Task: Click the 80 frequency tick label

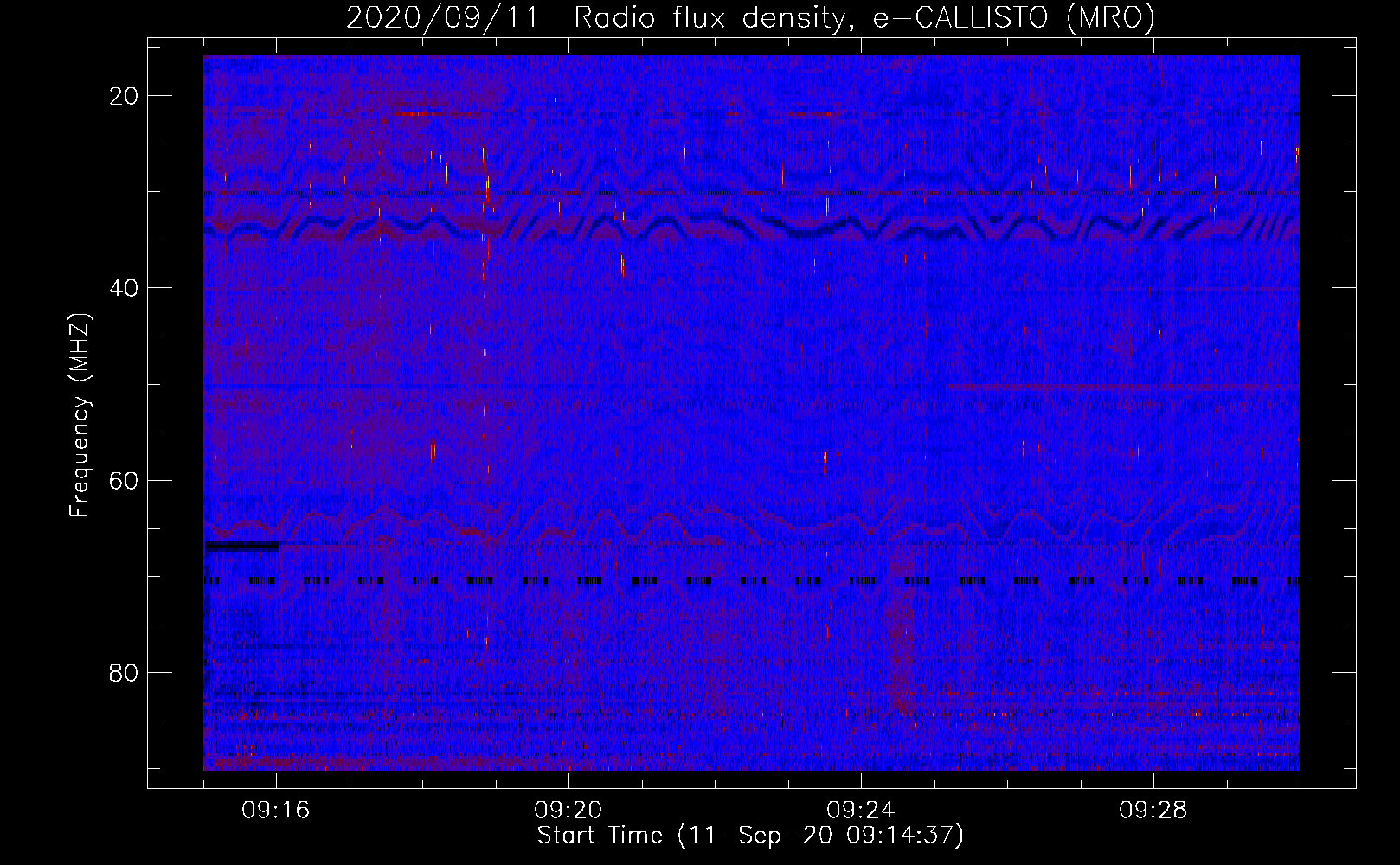Action: pyautogui.click(x=125, y=672)
